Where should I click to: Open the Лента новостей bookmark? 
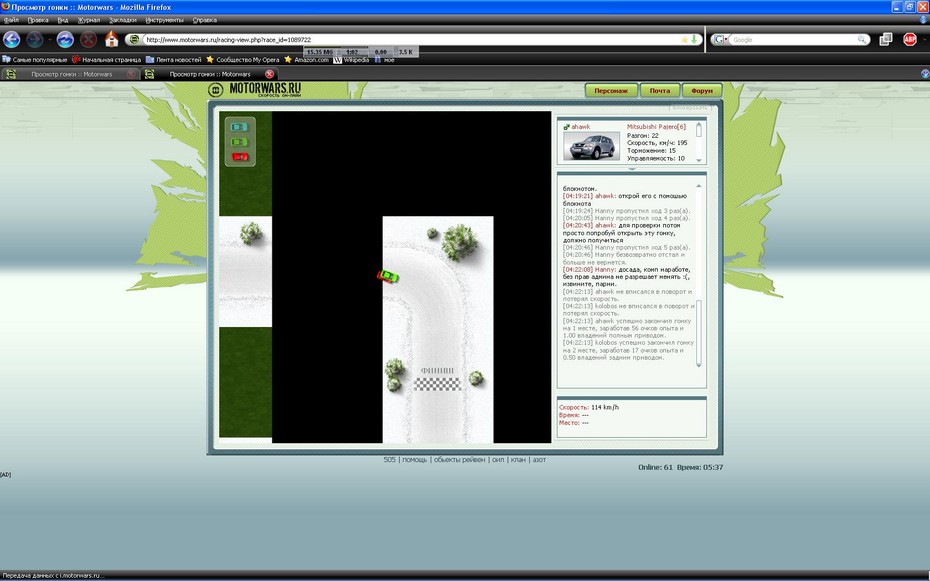(174, 59)
